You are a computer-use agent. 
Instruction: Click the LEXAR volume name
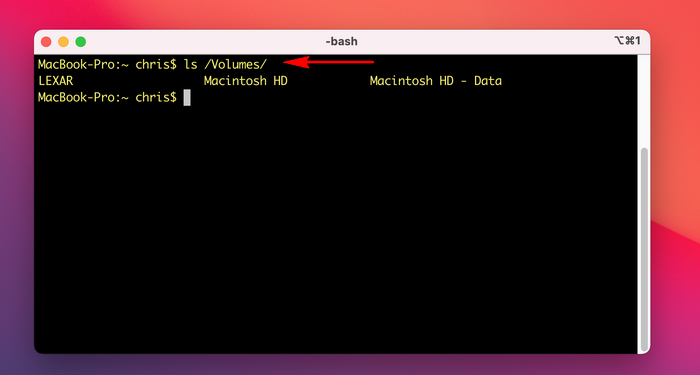tap(56, 81)
